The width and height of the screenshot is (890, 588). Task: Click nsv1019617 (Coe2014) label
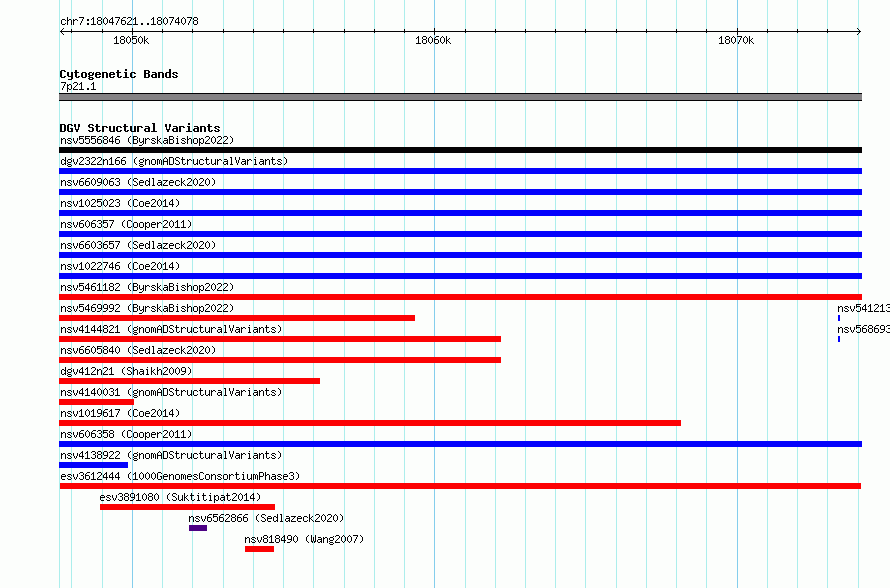tap(120, 413)
